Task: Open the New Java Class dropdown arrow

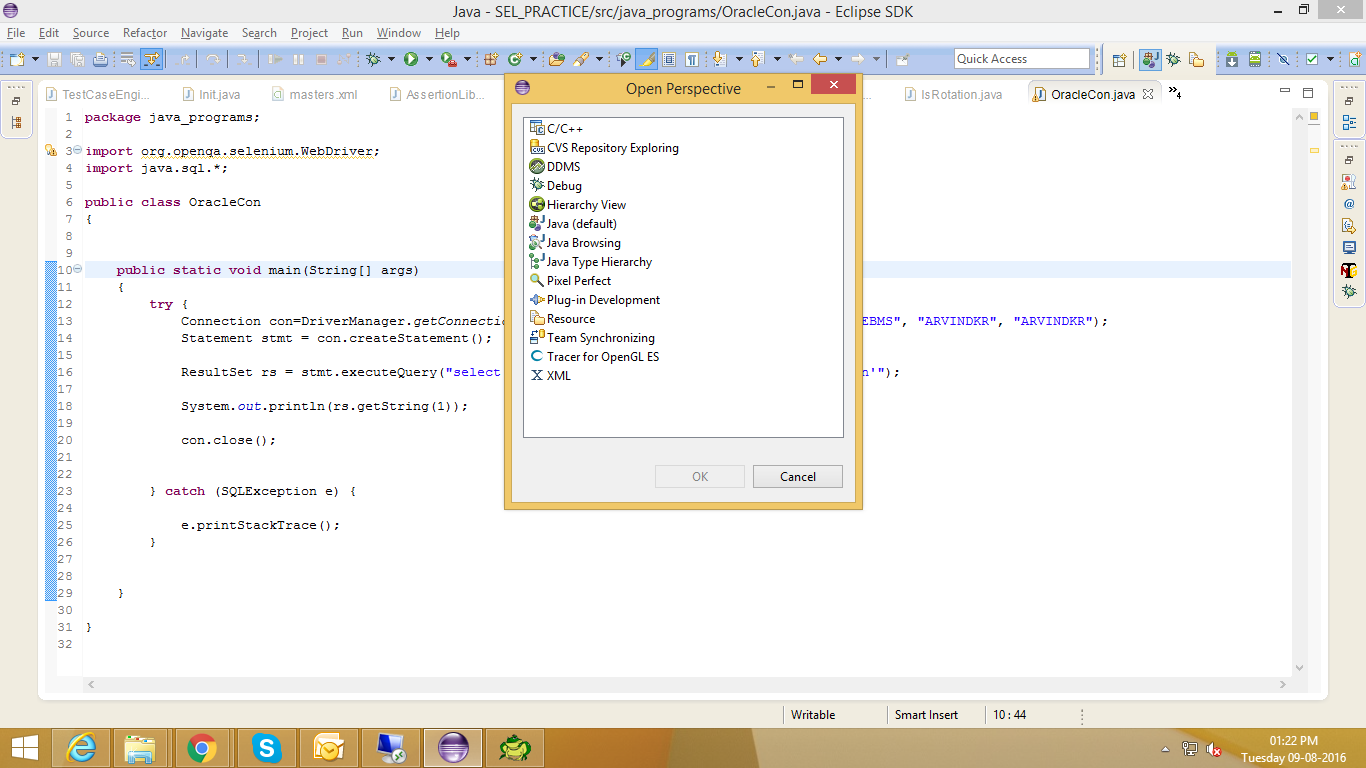Action: point(533,59)
